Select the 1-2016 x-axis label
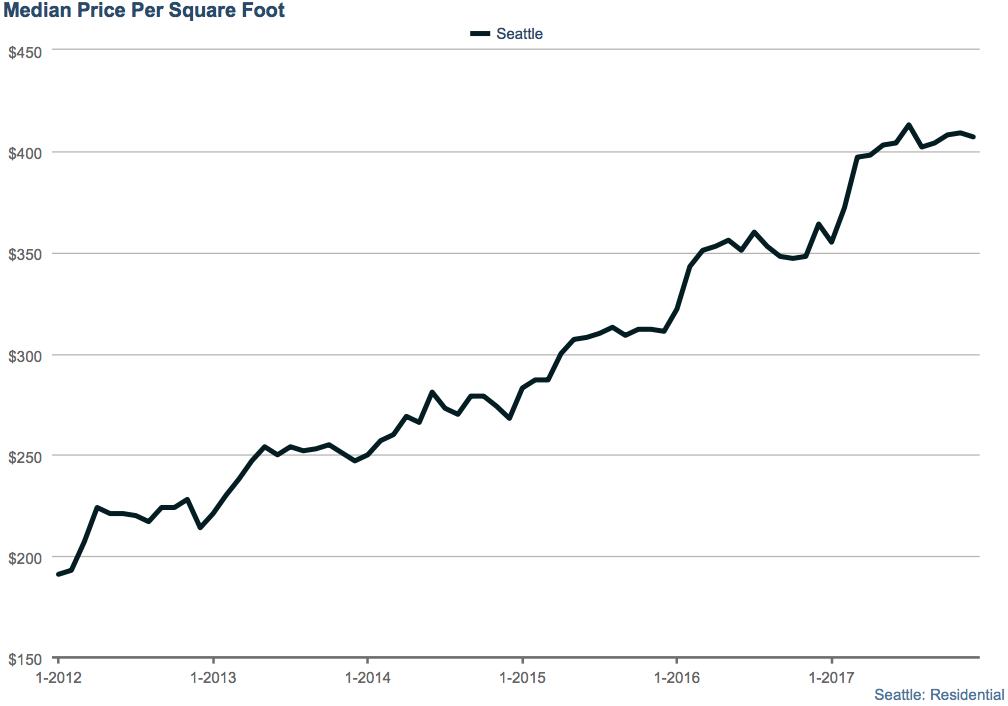Screen dimensions: 1008x706 point(677,678)
